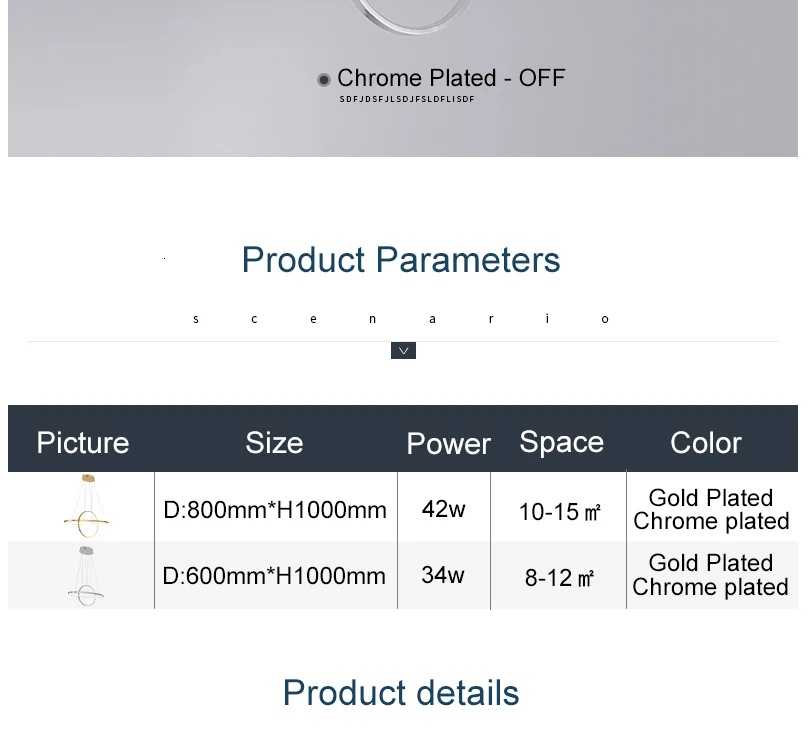Click the Color column header
This screenshot has width=808, height=745.
pos(705,442)
